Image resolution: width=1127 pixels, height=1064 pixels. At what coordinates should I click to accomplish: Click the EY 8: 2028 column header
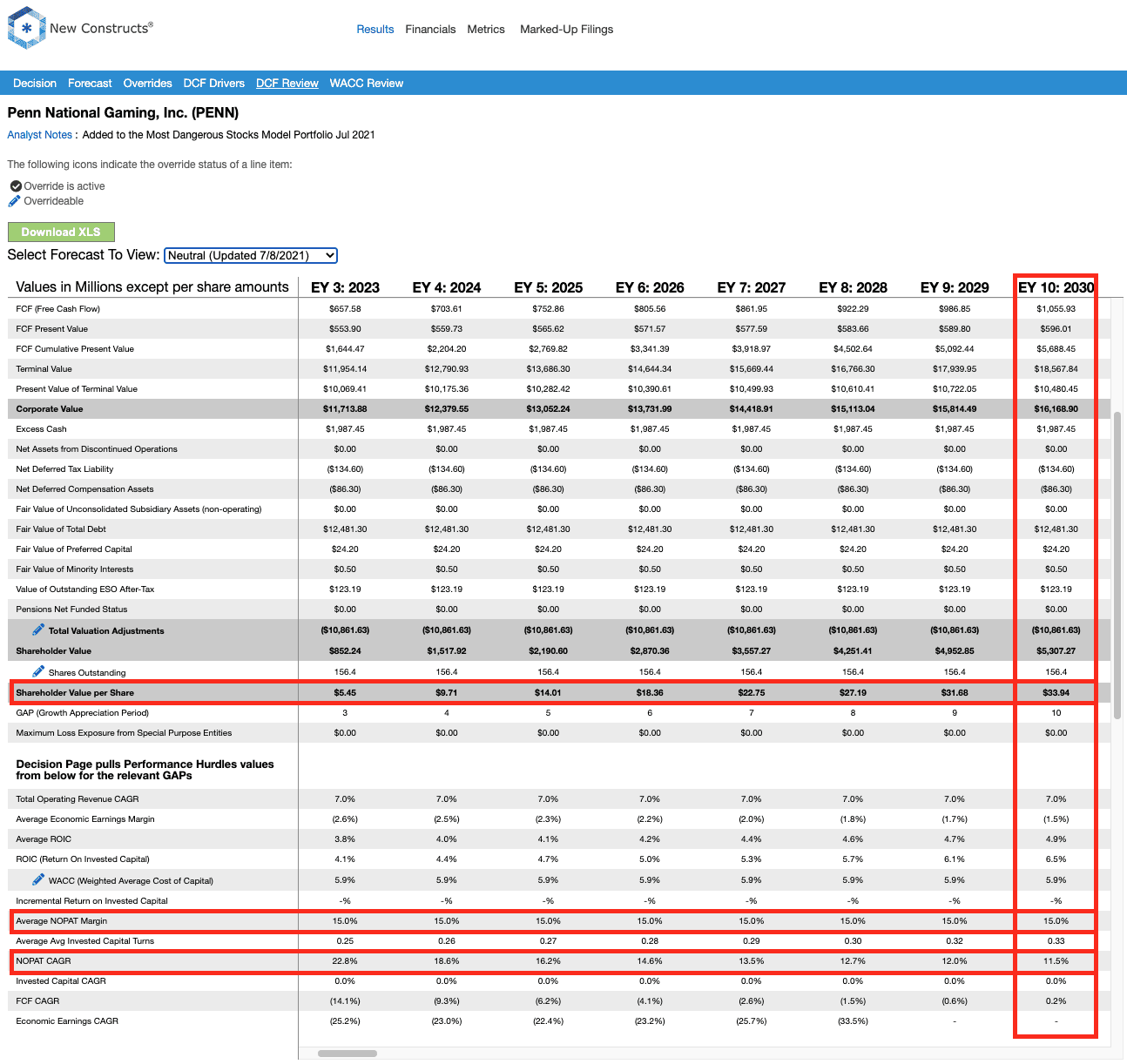click(x=853, y=287)
